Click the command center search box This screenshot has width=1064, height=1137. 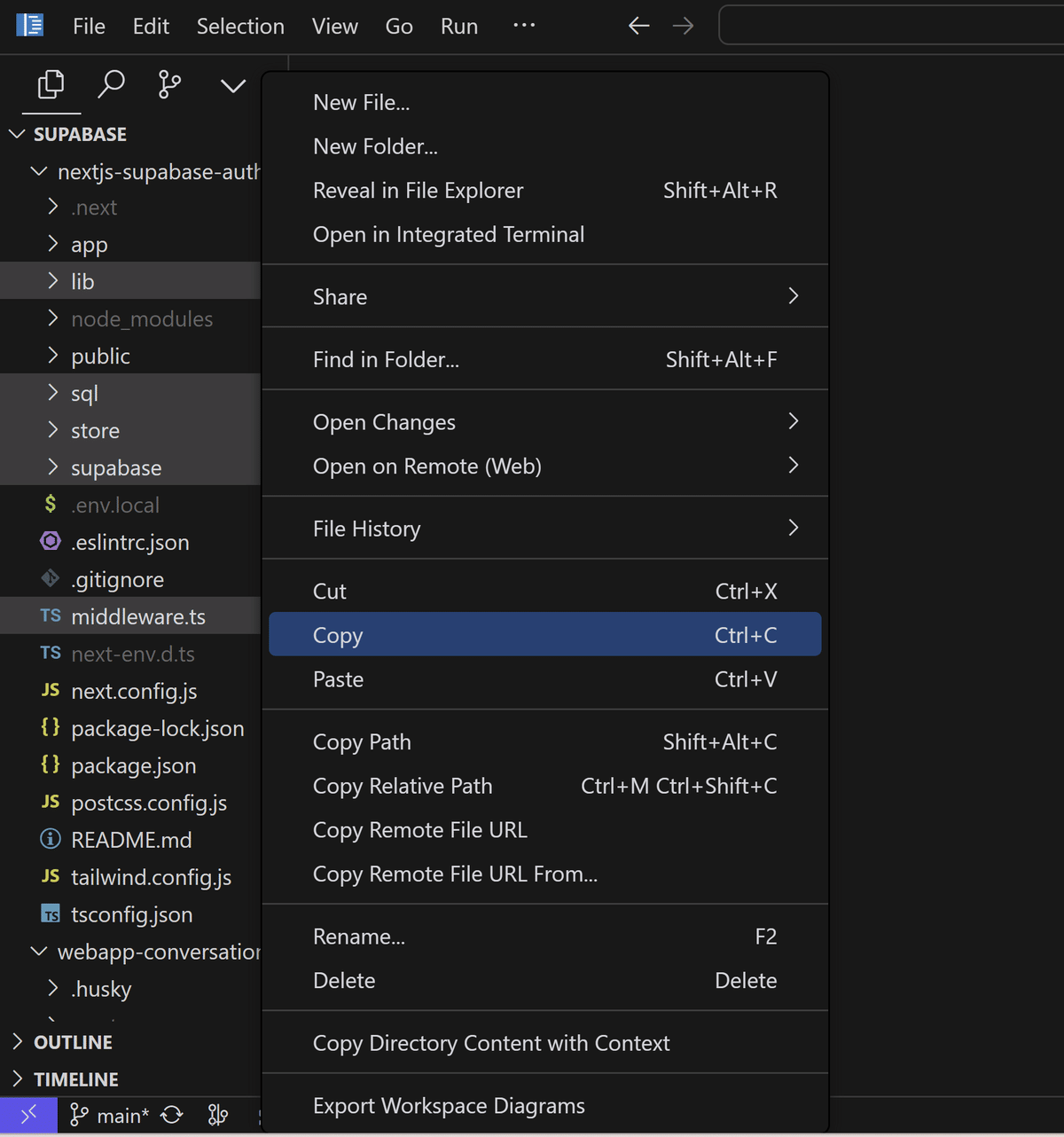click(891, 25)
